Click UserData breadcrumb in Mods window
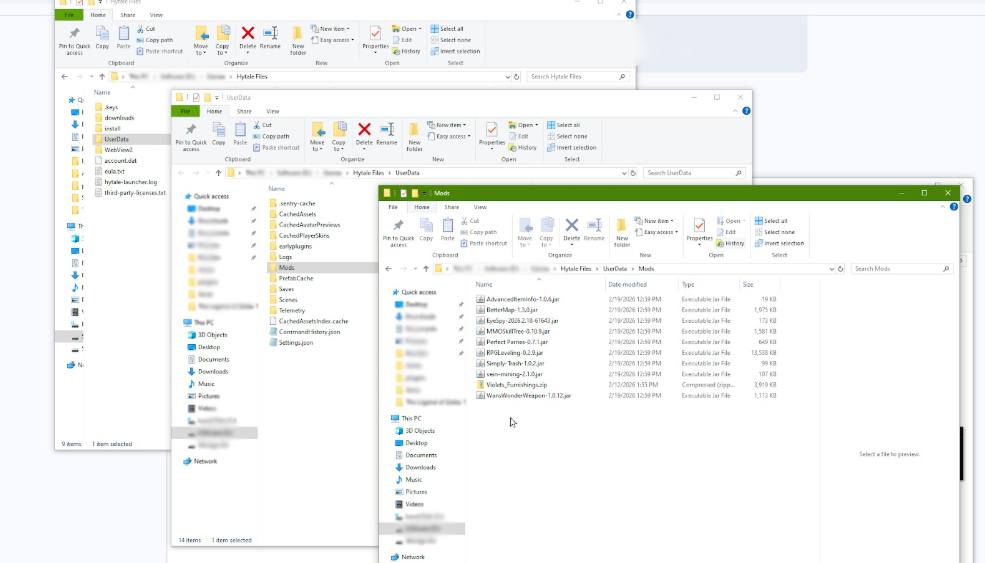 (x=615, y=269)
